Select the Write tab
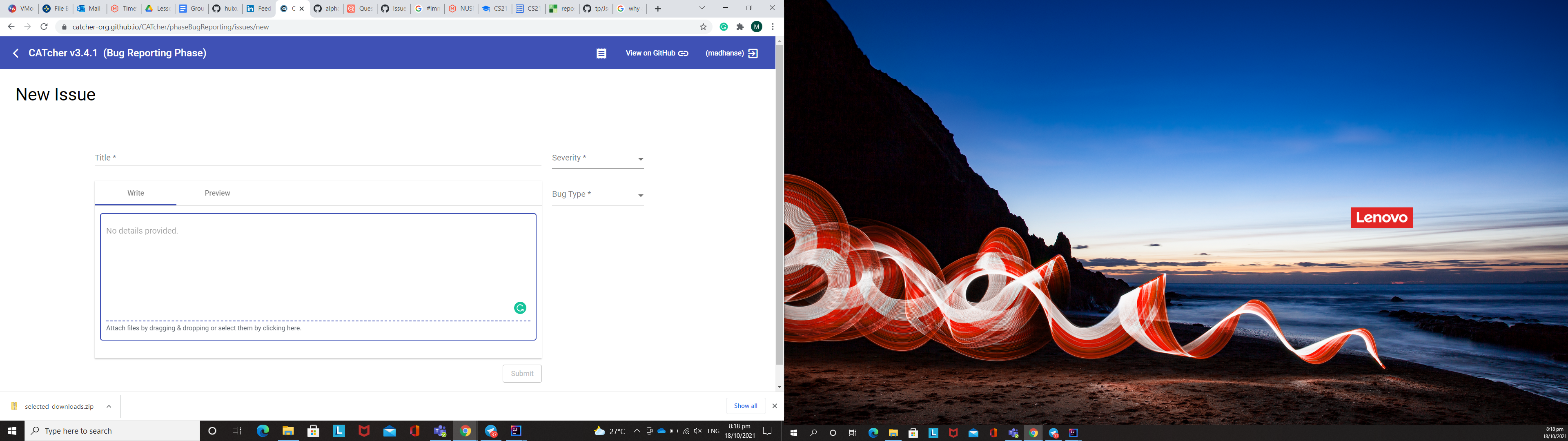 pos(136,193)
